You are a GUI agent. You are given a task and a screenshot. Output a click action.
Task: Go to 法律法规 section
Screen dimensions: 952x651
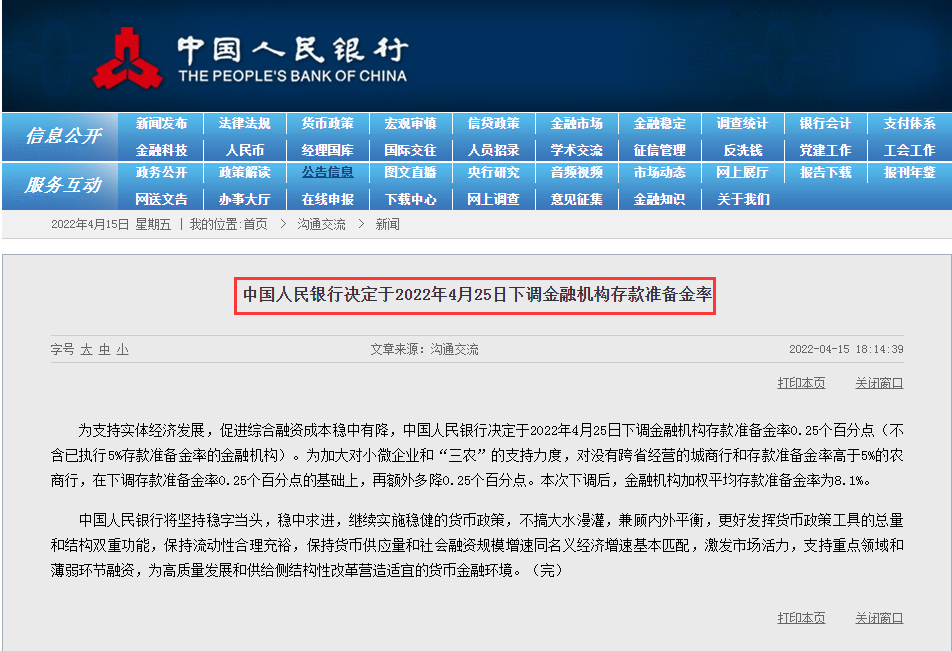(x=245, y=123)
